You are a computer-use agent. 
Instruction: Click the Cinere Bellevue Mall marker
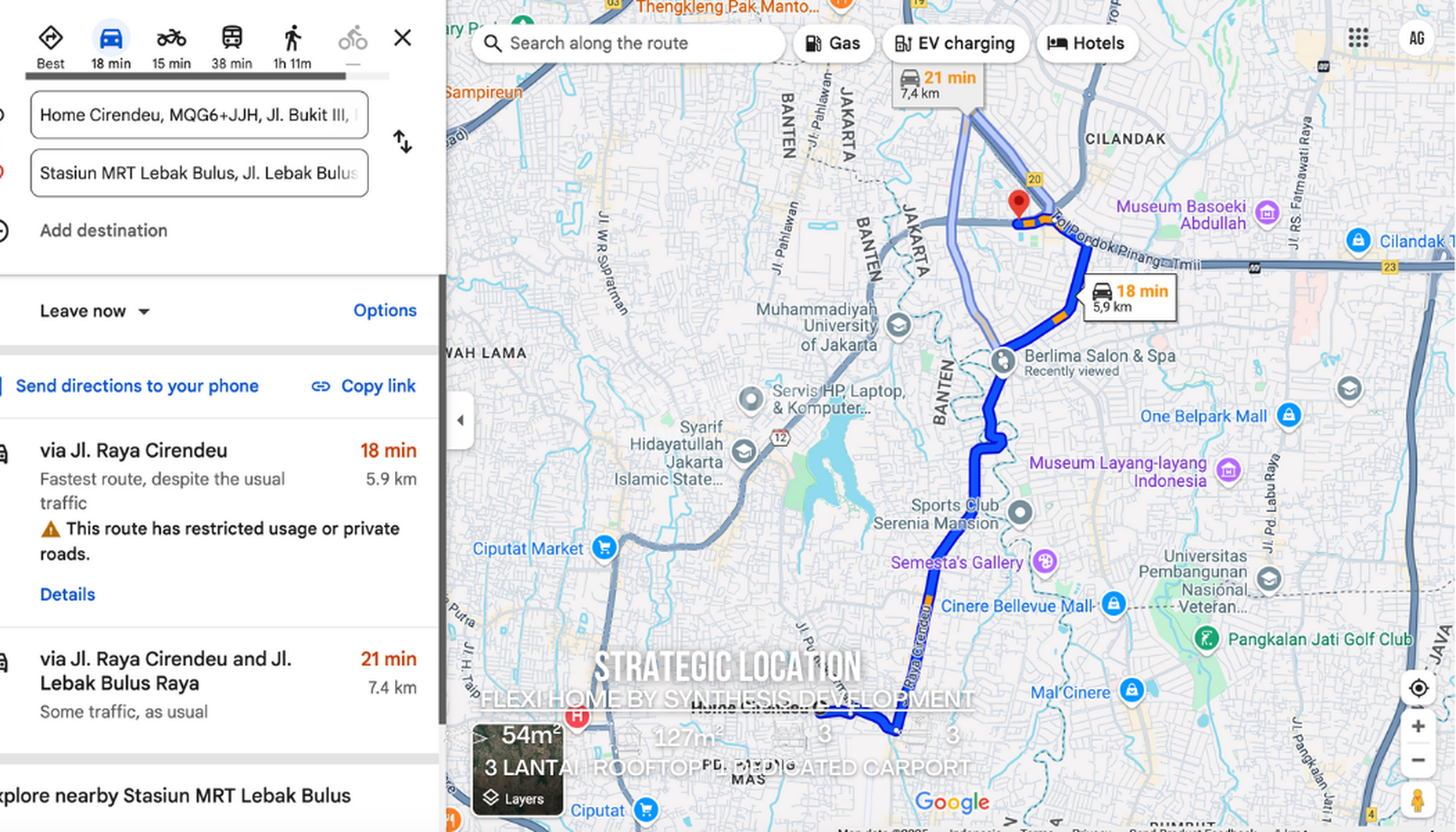1113,604
